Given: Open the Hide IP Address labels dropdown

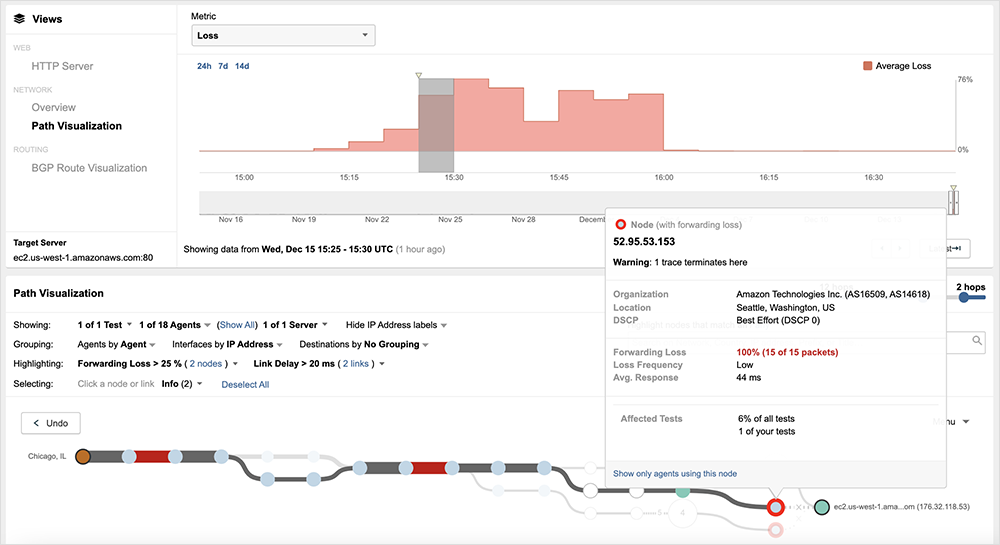Looking at the screenshot, I should (396, 325).
